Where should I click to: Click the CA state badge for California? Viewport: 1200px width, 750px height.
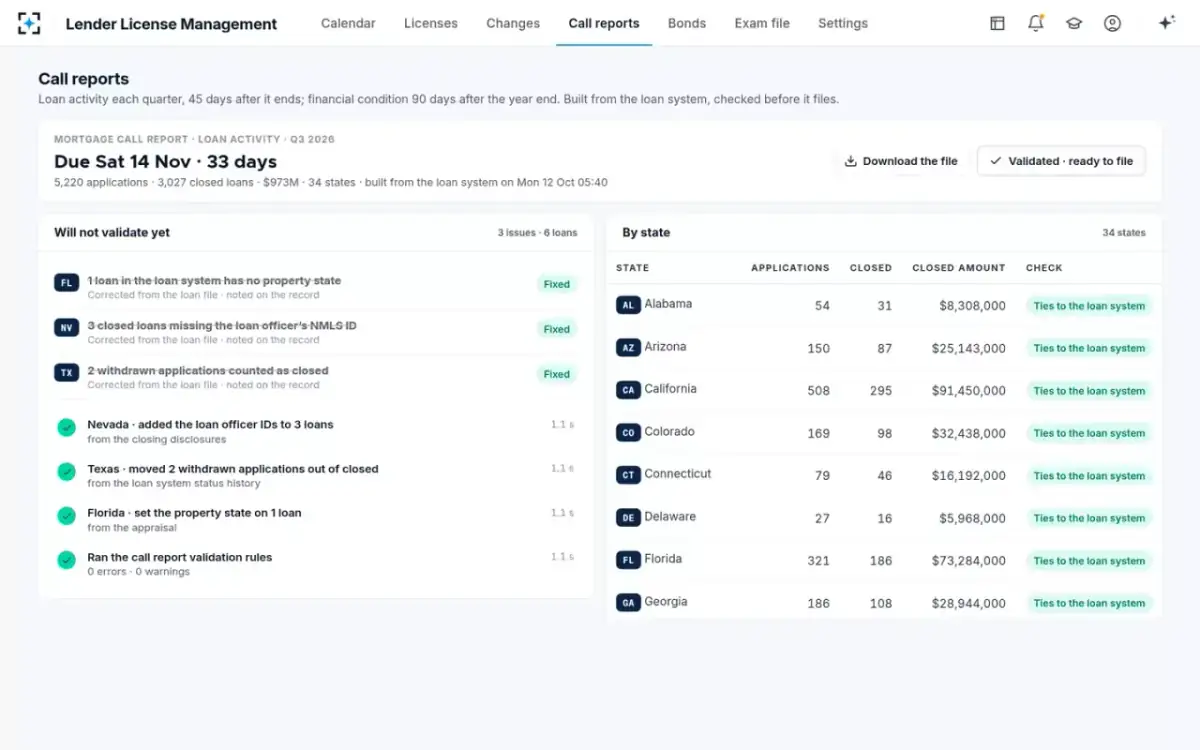[x=628, y=390]
